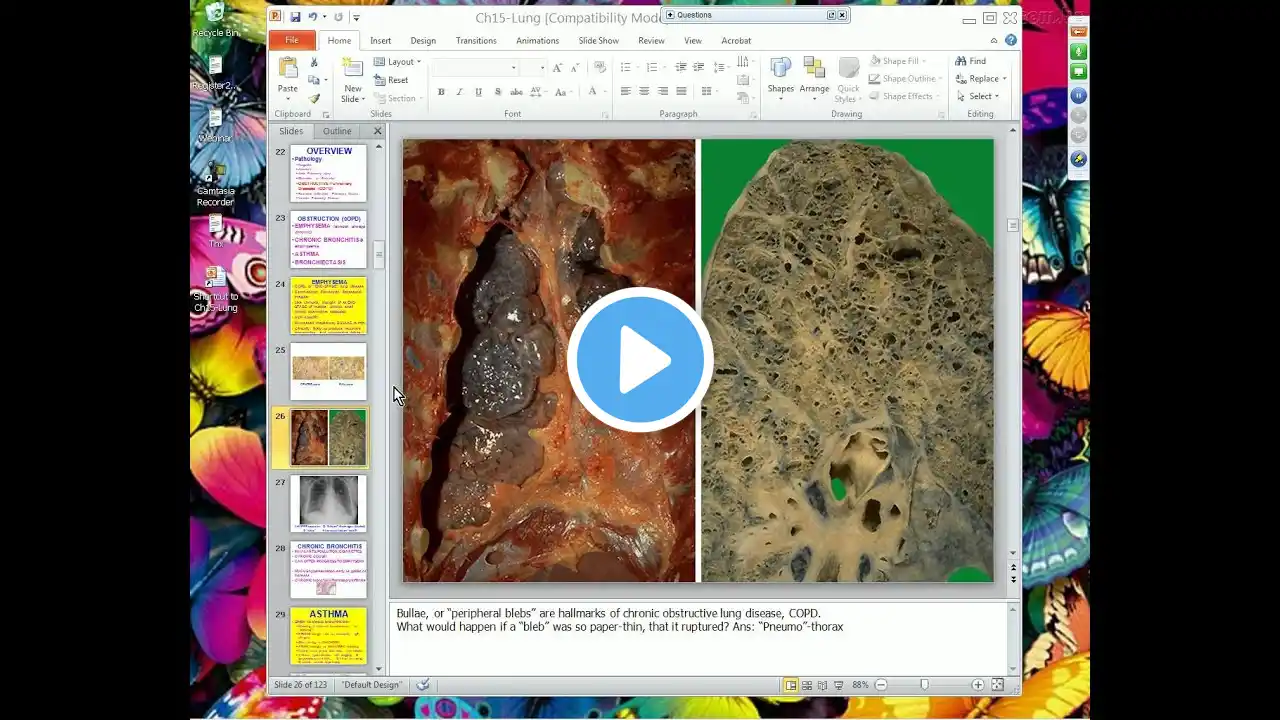
Task: Pause screen sharing in webinar panel
Action: (1079, 95)
